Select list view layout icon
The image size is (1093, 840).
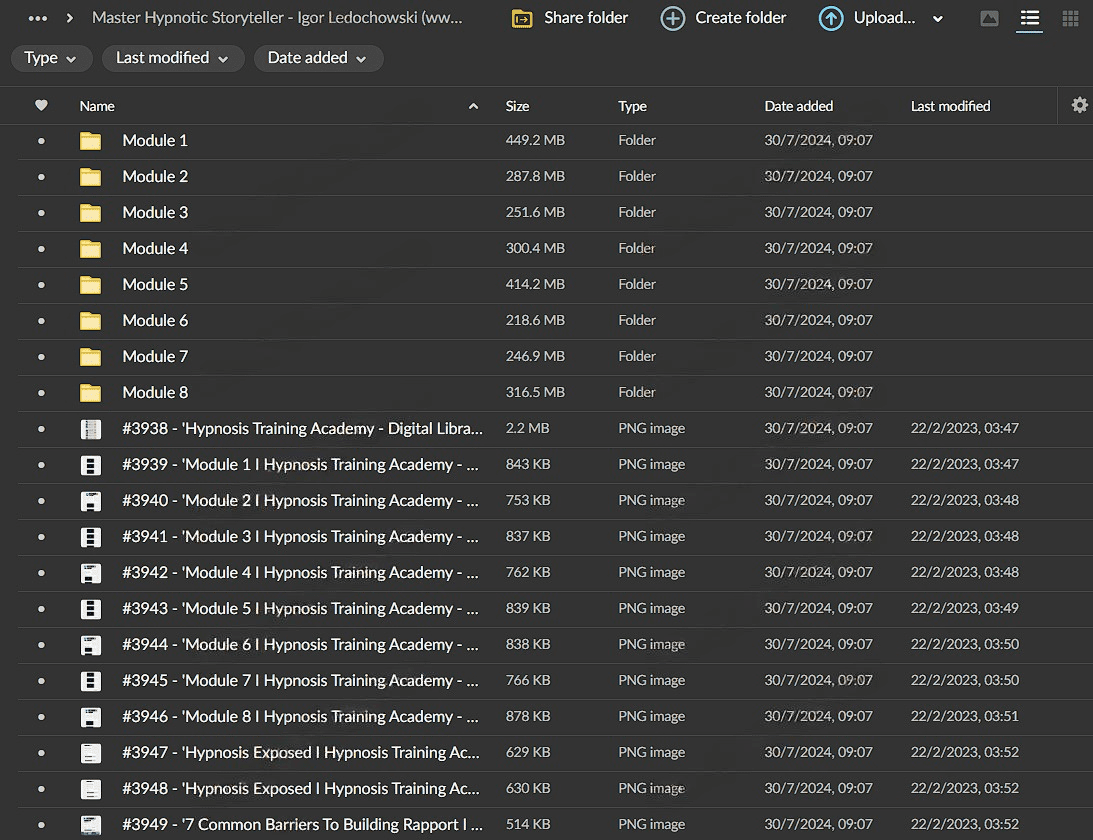click(x=1030, y=18)
